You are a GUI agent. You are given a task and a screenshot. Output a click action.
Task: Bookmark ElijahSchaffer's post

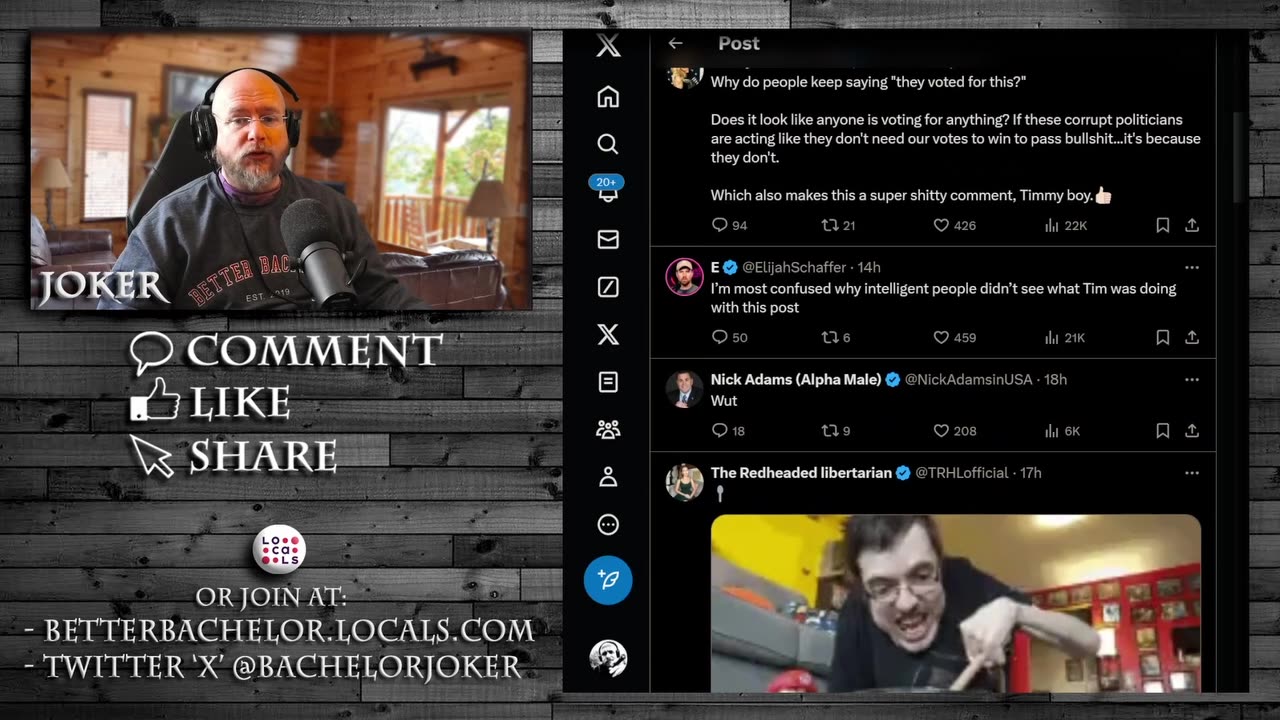(1162, 338)
